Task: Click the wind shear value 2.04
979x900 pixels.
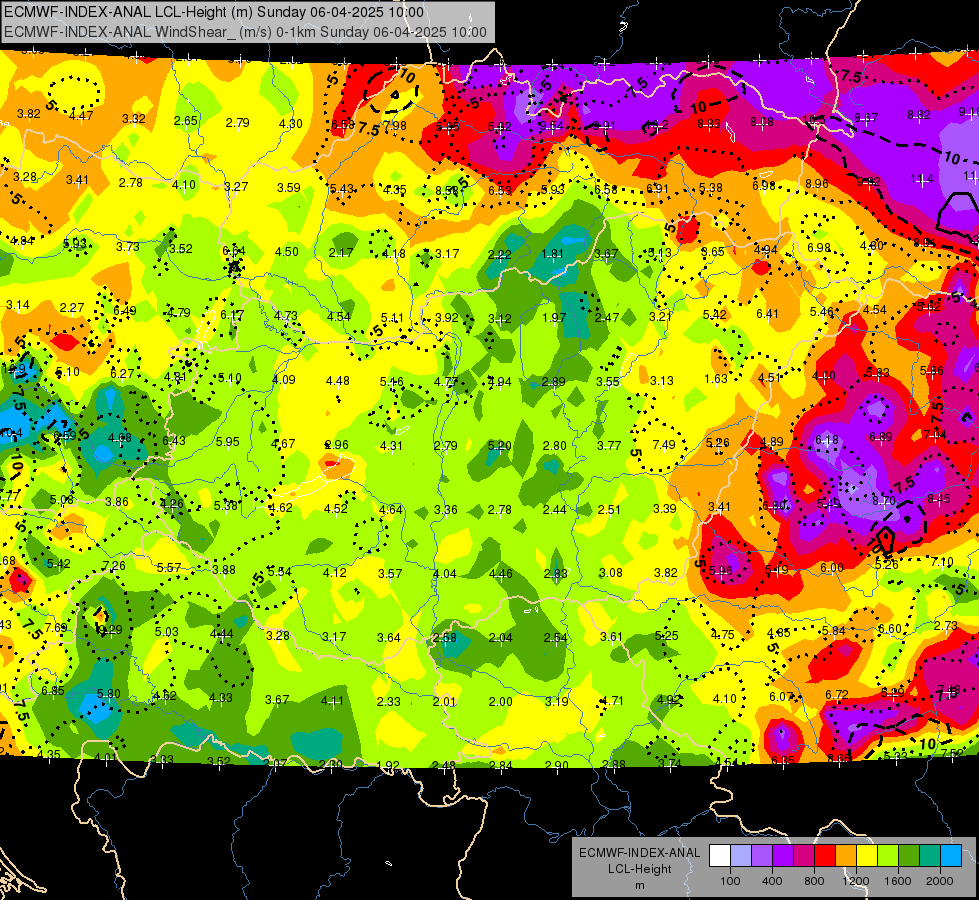Action: pos(501,638)
